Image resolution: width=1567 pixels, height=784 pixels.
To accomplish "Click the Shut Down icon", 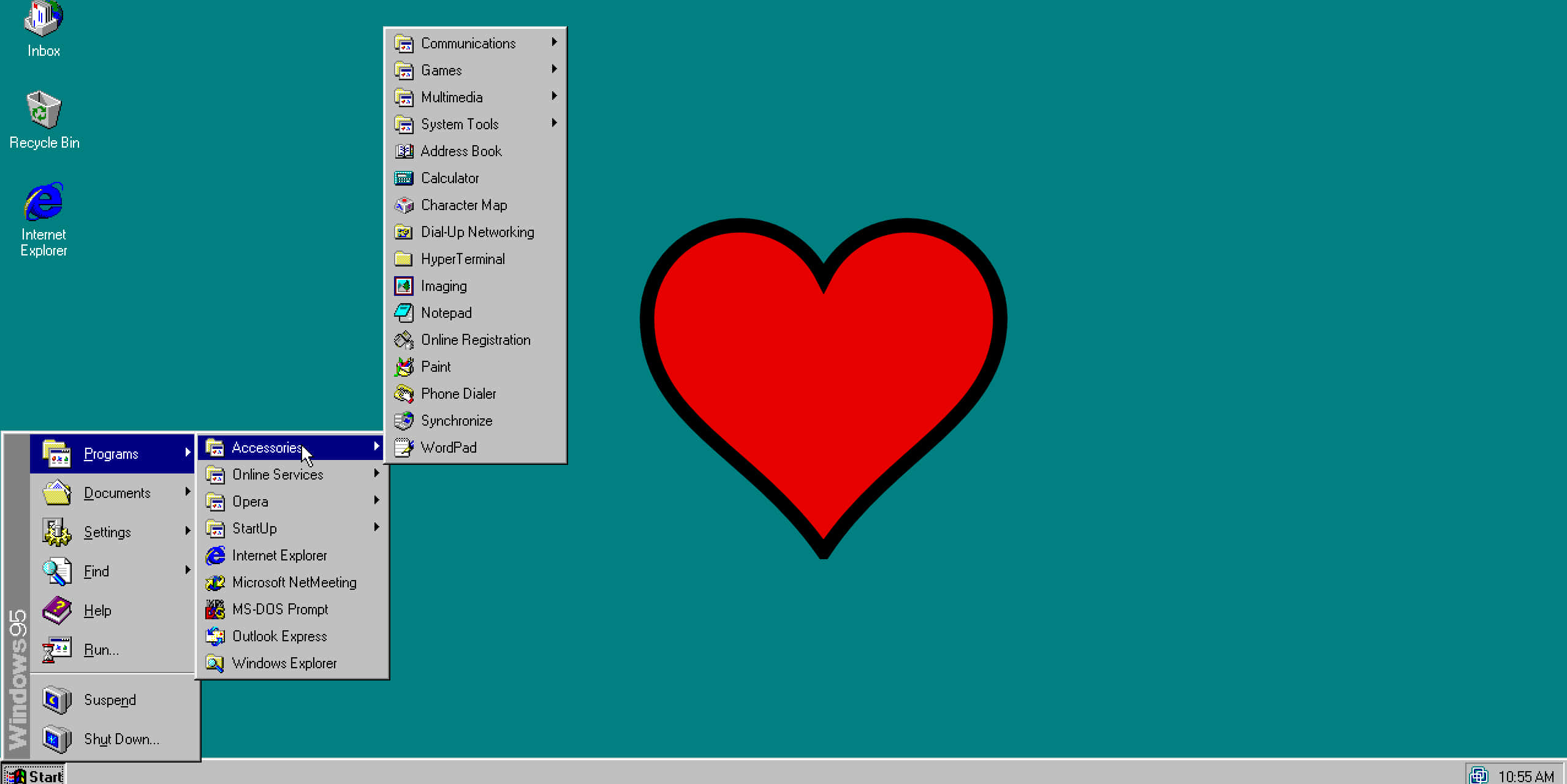I will coord(57,739).
